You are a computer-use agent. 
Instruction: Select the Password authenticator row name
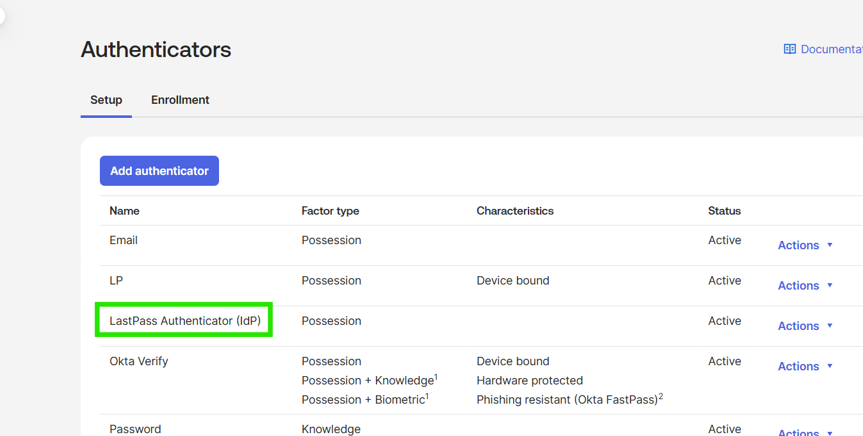point(135,429)
